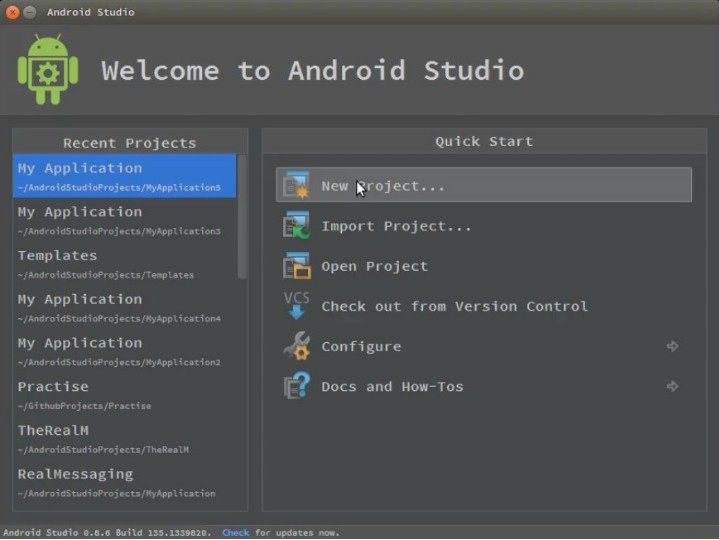
Task: Click the Android Studio robot logo
Action: pyautogui.click(x=48, y=69)
